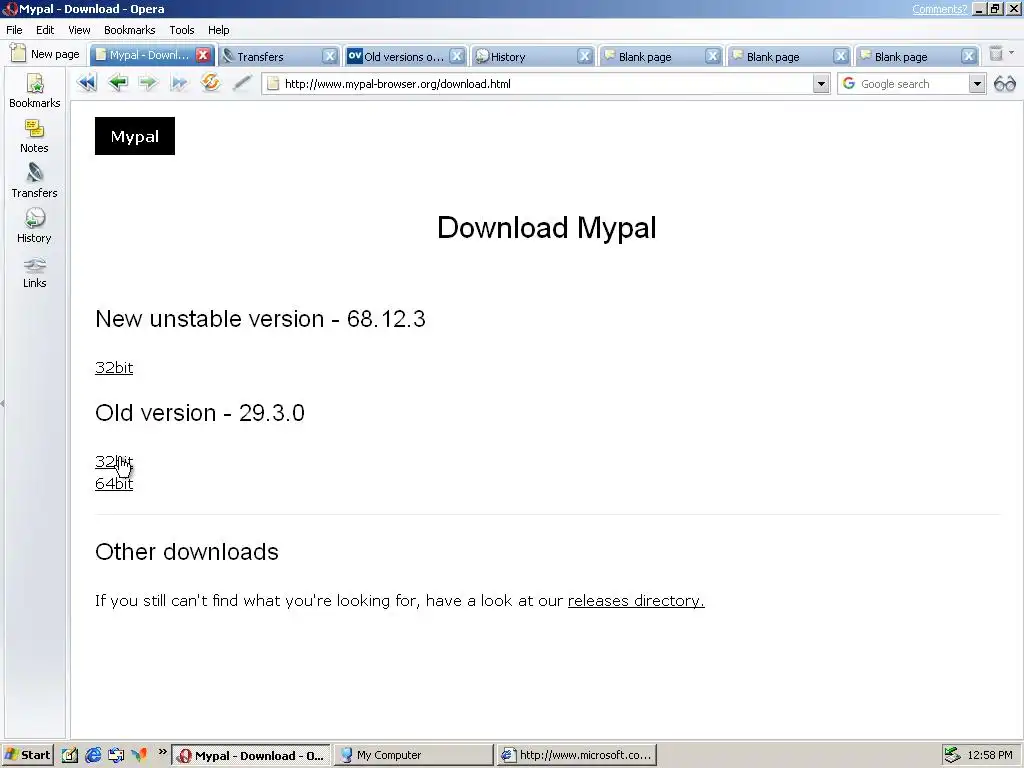Click the wand (pencil) toolbar icon

(242, 83)
